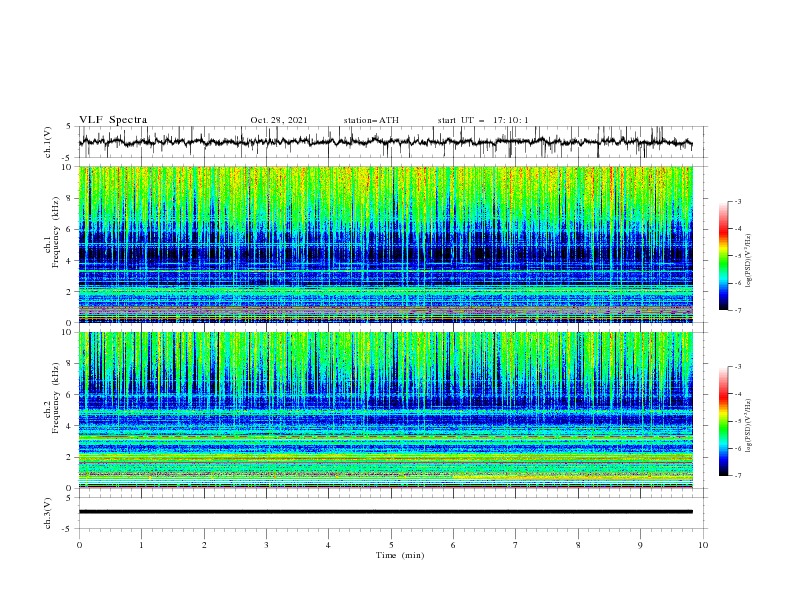This screenshot has width=792, height=612.
Task: Click the date "Oct. 28, 2021"
Action: tap(279, 120)
